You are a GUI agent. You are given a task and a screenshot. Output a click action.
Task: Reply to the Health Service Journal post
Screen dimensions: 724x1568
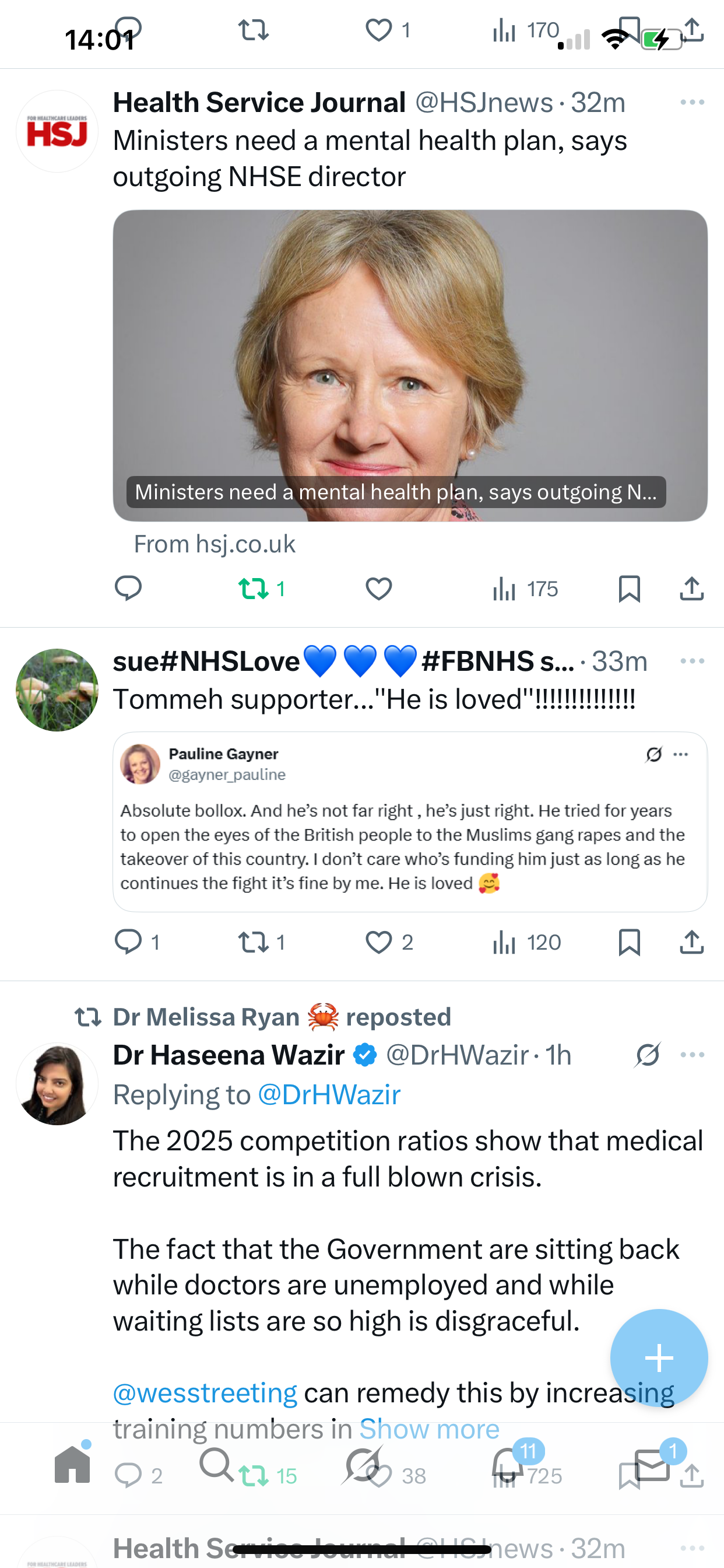pos(128,589)
